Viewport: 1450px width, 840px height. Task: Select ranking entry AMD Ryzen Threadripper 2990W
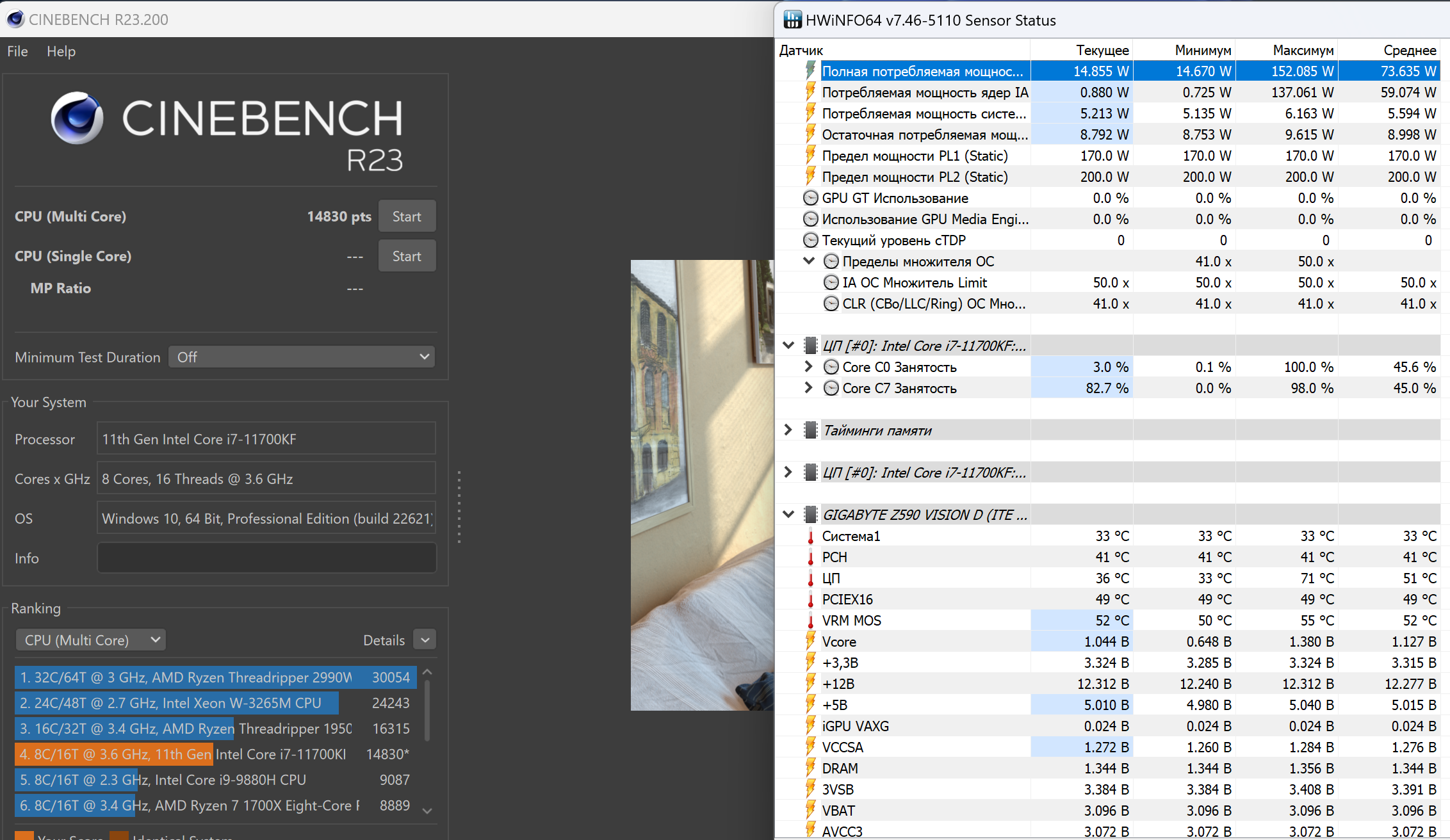(216, 677)
